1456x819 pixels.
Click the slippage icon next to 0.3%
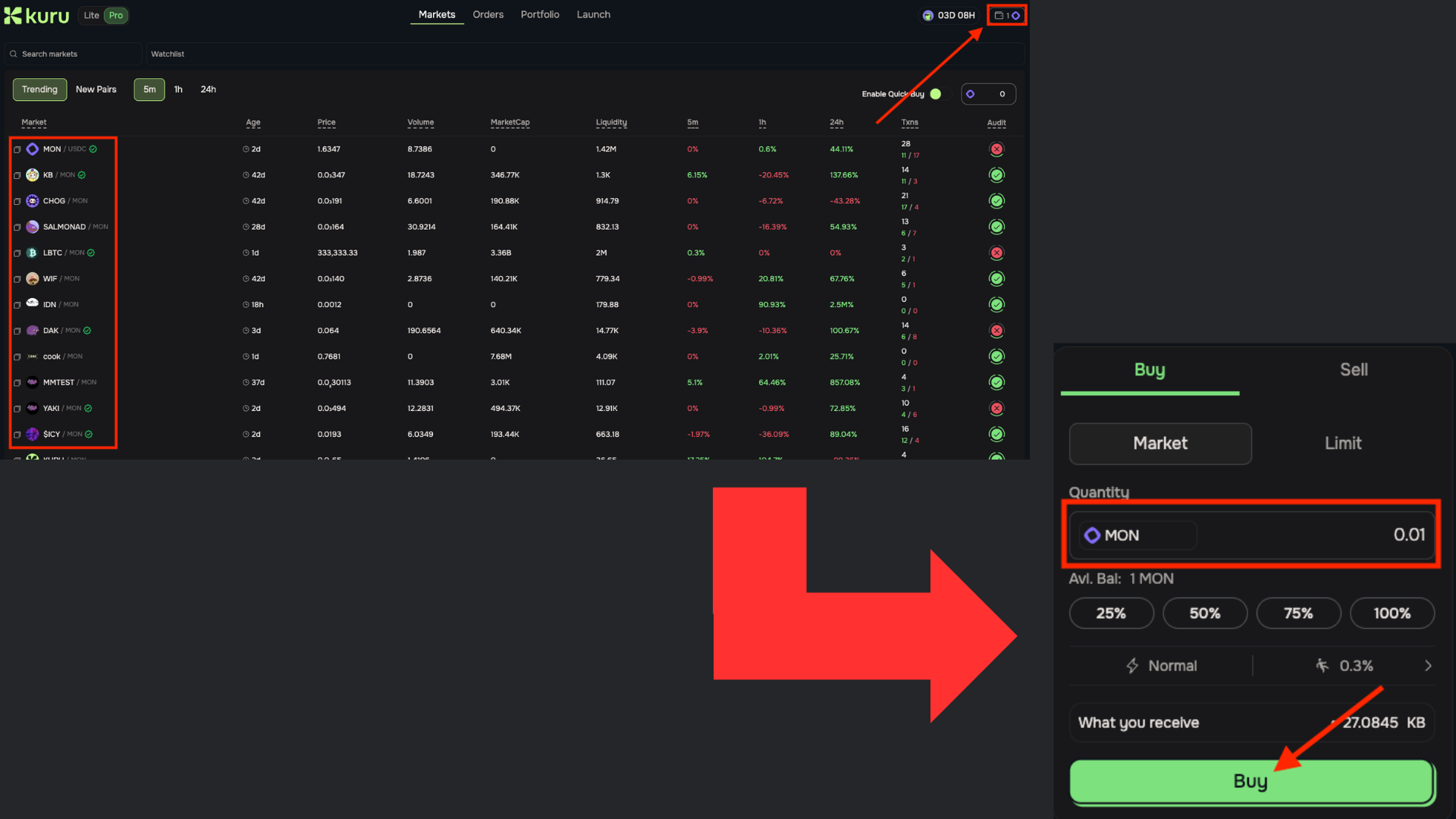coord(1322,665)
